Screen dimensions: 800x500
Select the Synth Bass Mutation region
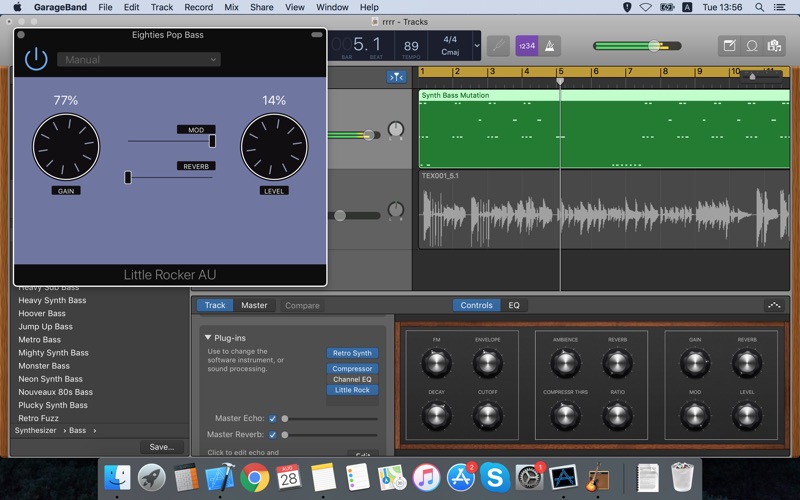(604, 129)
